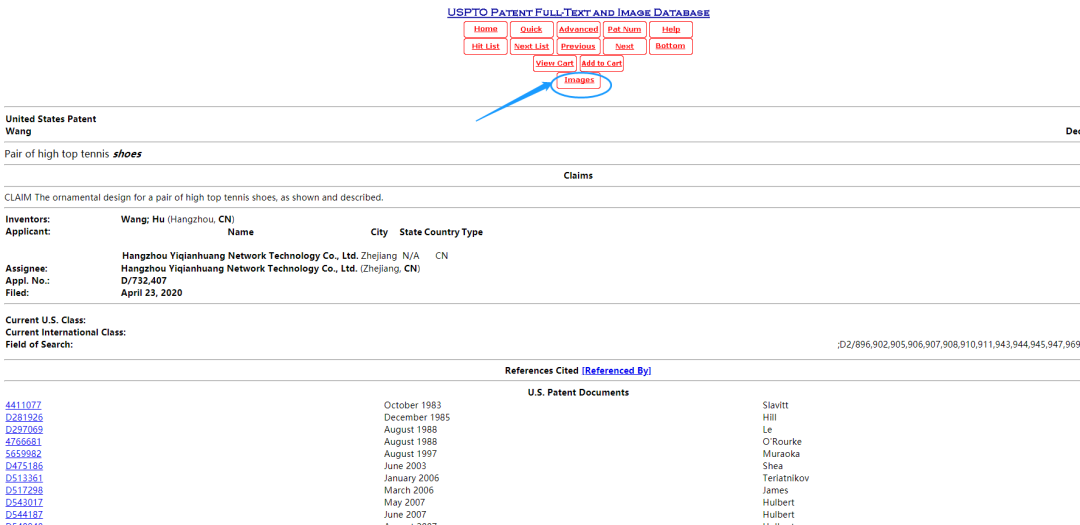Click the 'Current U.S. Class:' label
1080x525 pixels.
click(x=45, y=320)
